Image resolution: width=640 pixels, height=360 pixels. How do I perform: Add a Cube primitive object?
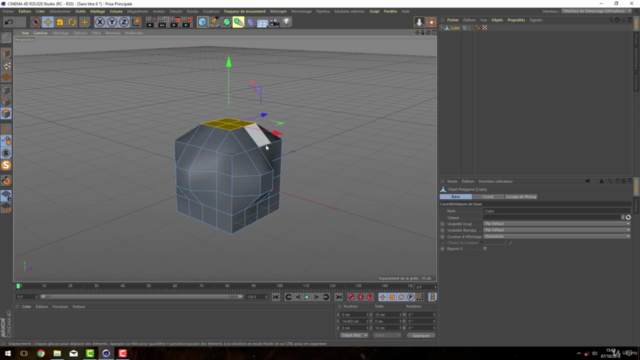pyautogui.click(x=202, y=22)
